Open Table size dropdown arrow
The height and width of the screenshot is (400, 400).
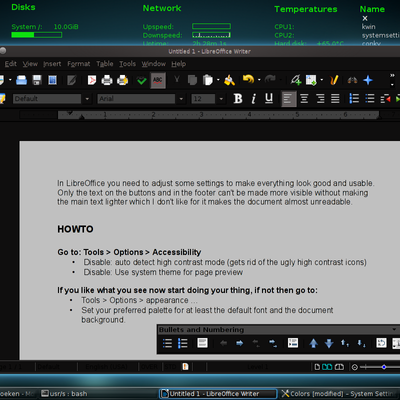(321, 80)
